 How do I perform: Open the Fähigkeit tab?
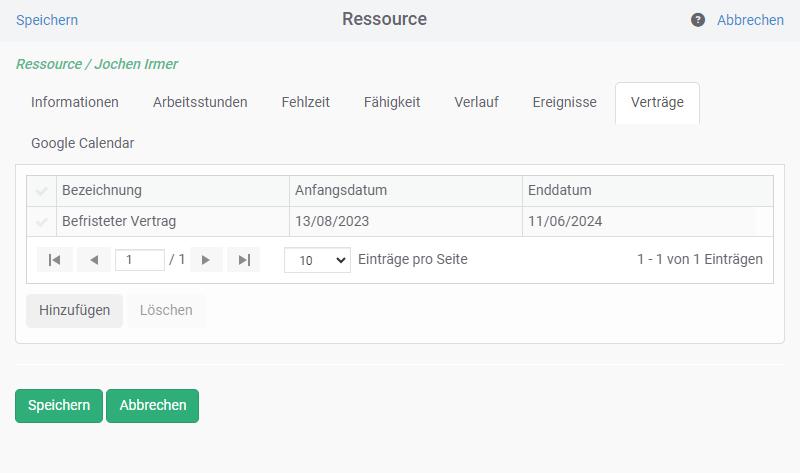(x=392, y=102)
